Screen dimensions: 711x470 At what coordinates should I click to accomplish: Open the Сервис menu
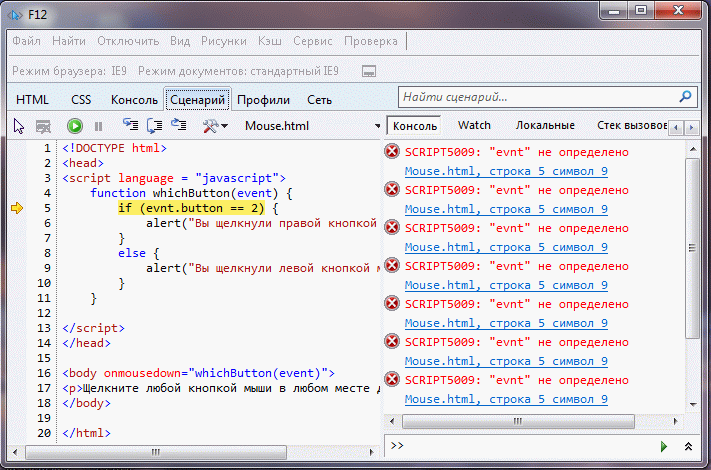[x=312, y=41]
